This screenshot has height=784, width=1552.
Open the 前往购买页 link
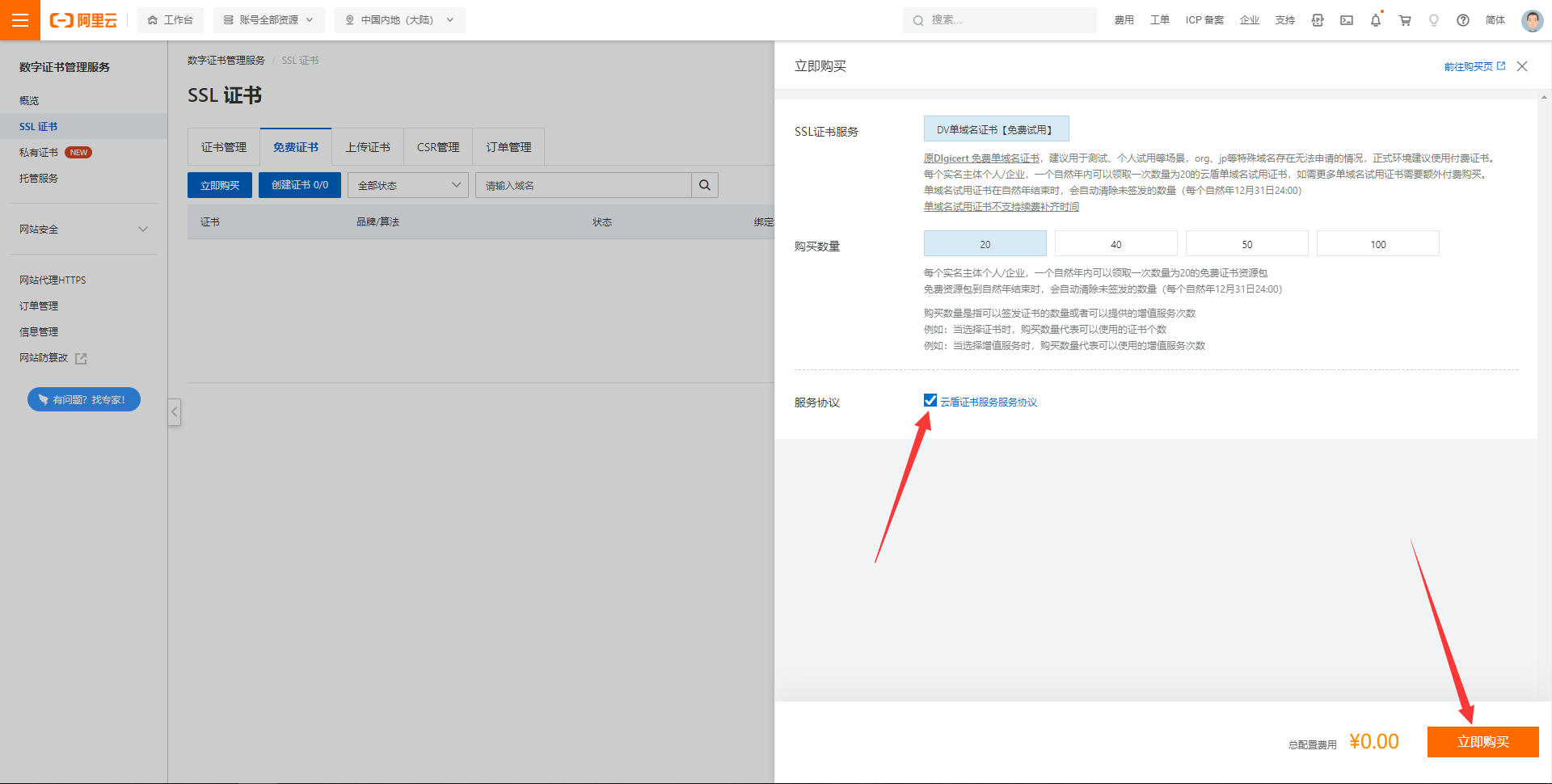point(1474,66)
